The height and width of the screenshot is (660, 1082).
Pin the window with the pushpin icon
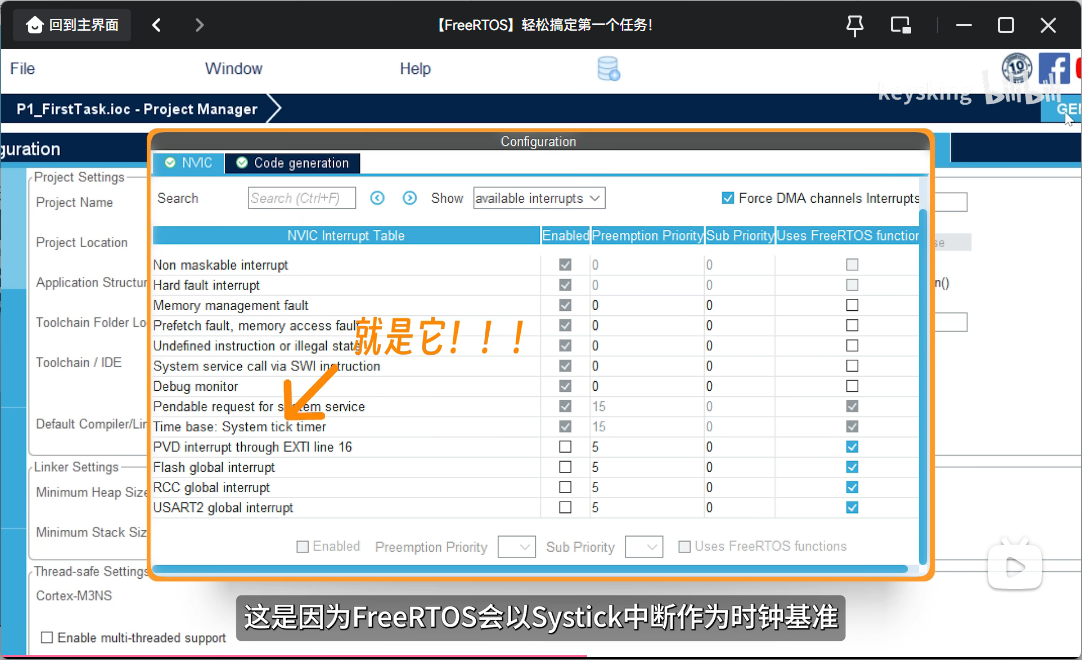pos(855,26)
